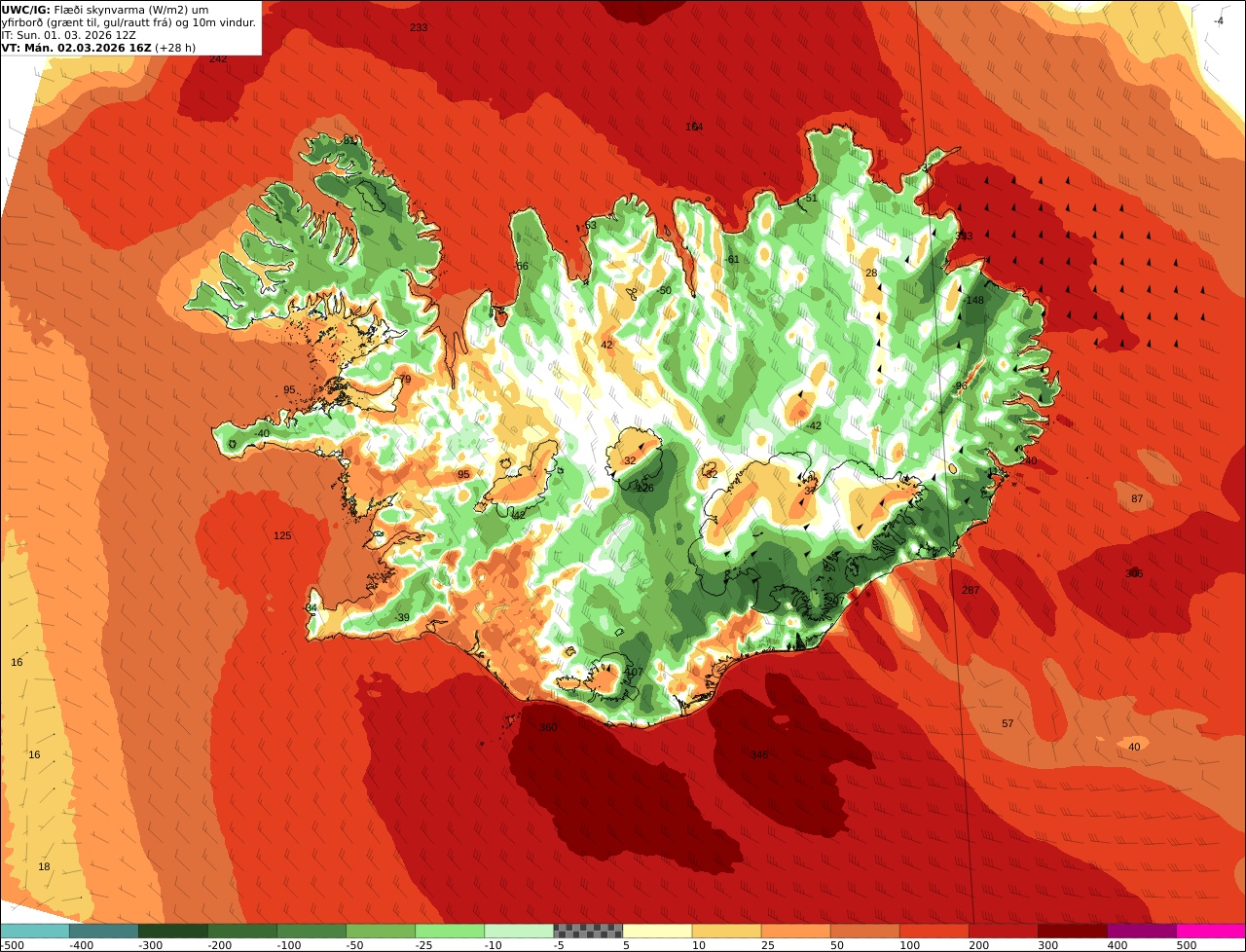Pick the purple swatch between 400 and 500
1246x952 pixels.
coord(1140,930)
